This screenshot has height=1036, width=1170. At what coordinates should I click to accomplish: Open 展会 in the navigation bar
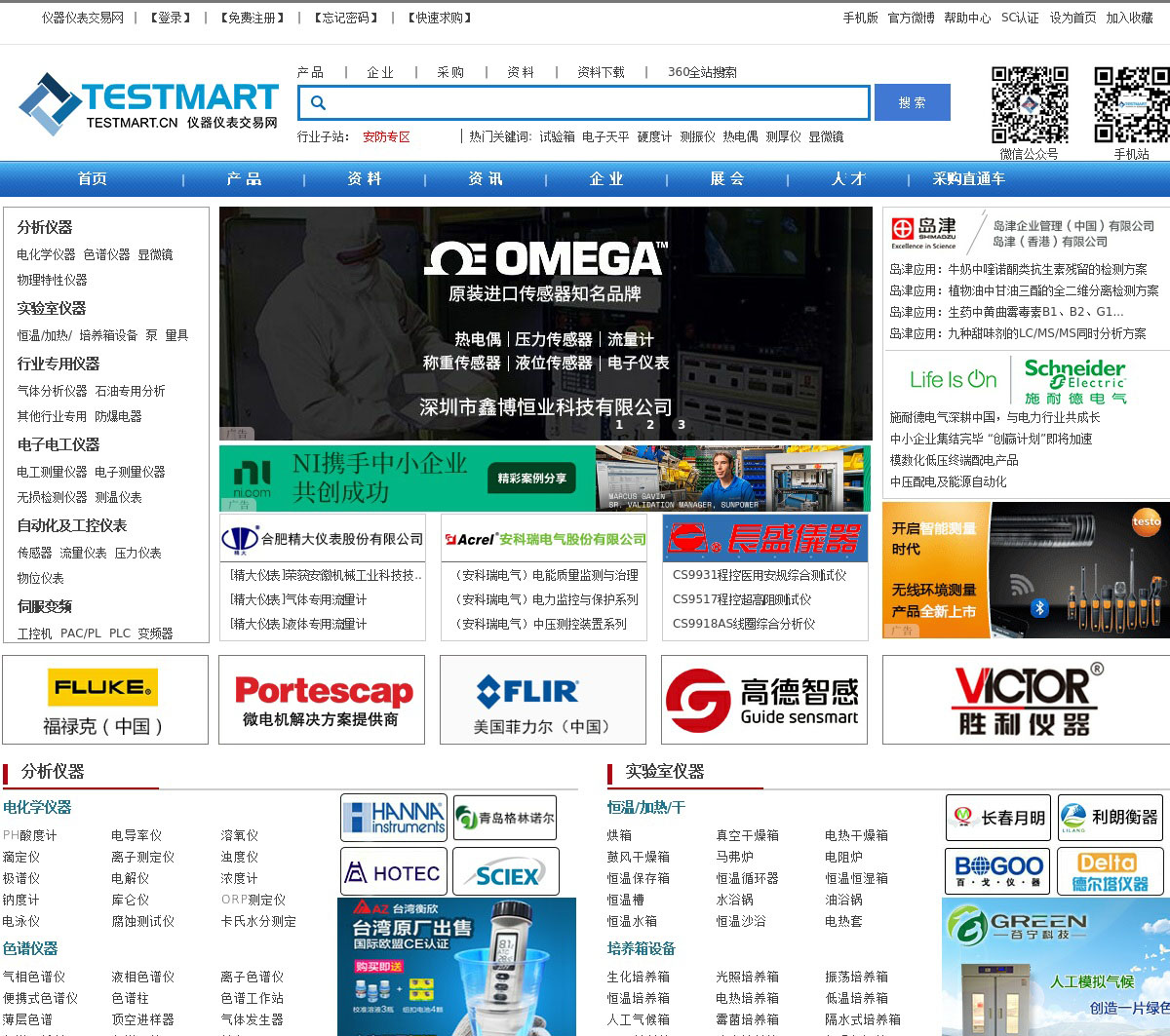click(727, 178)
